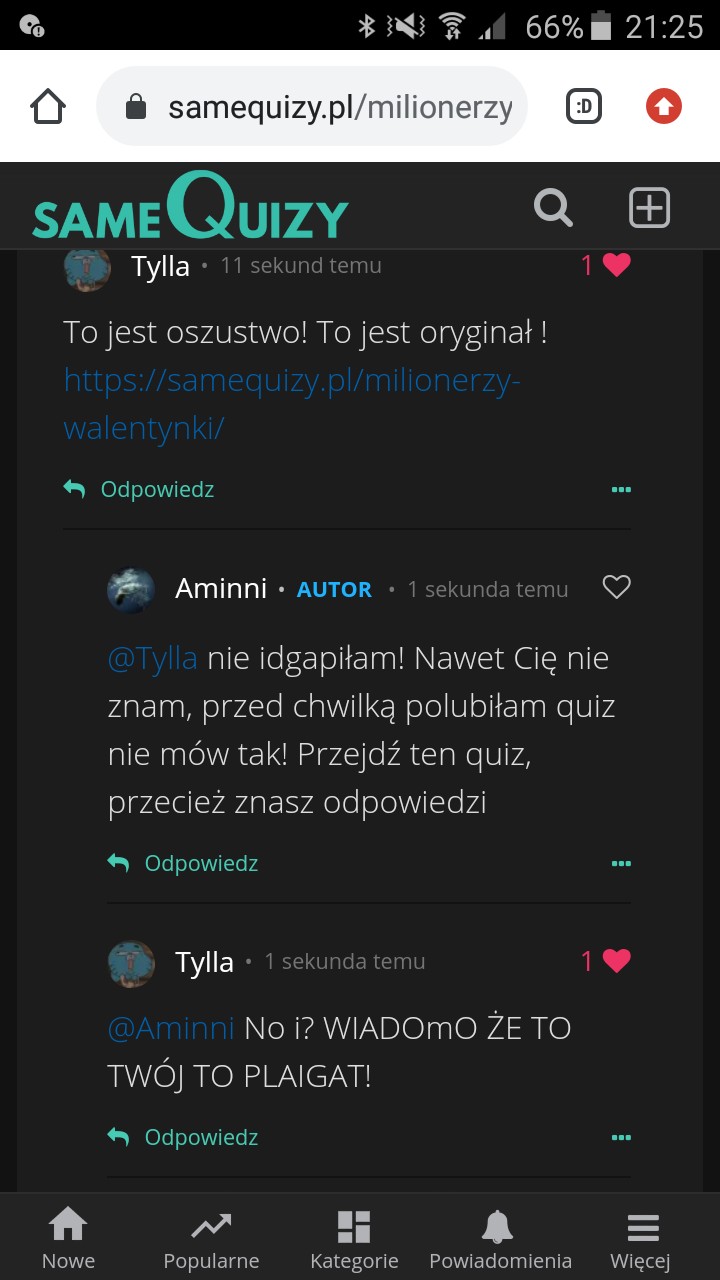Open the browser tabs counter icon
720x1280 pixels.
pos(584,106)
